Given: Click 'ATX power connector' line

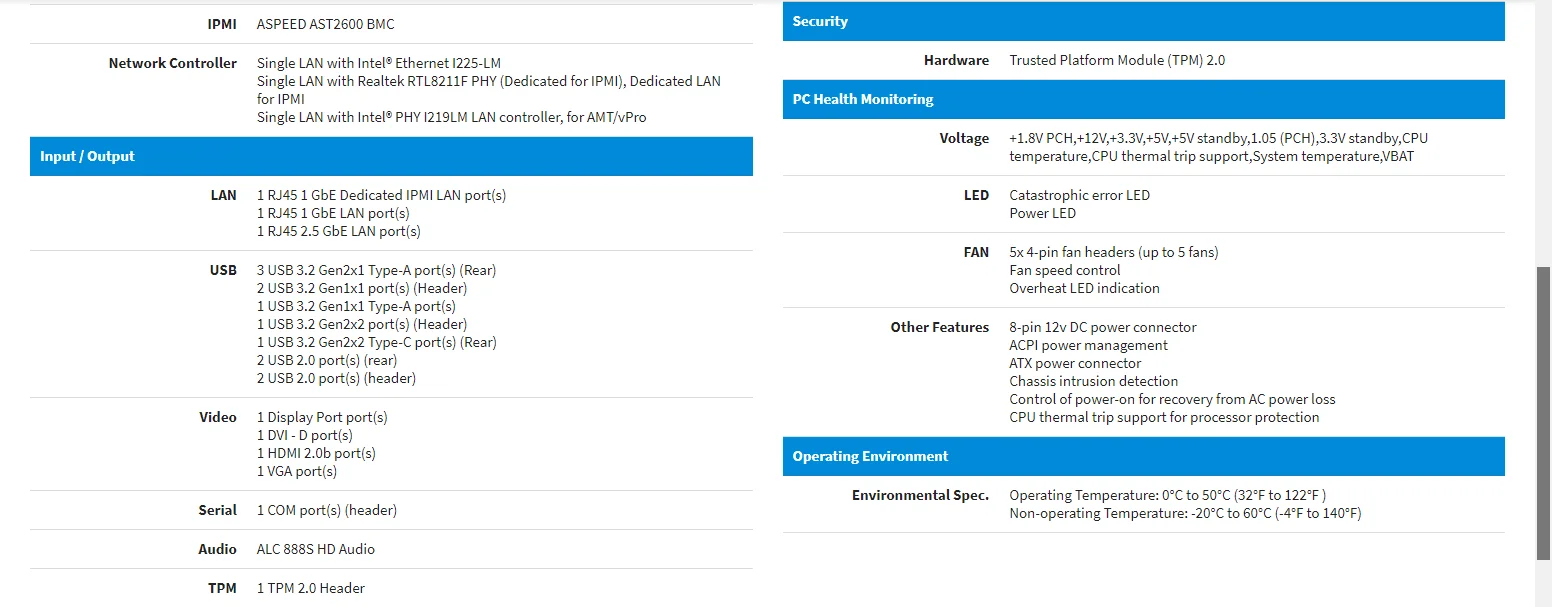Looking at the screenshot, I should pos(1075,363).
